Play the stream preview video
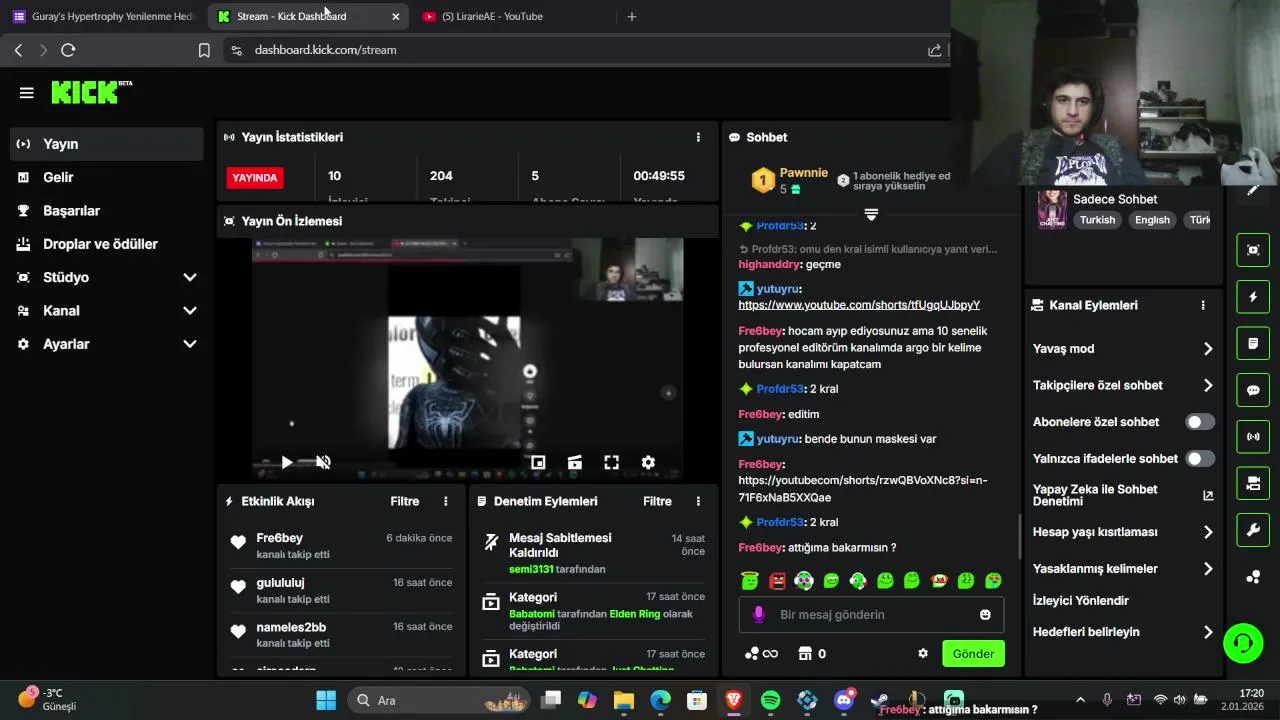1280x720 pixels. (287, 462)
